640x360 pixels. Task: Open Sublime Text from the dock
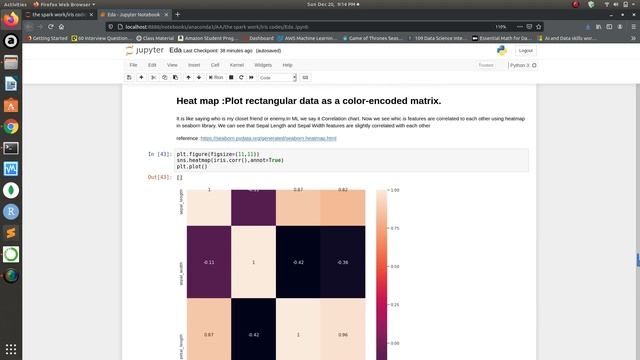[x=11, y=233]
